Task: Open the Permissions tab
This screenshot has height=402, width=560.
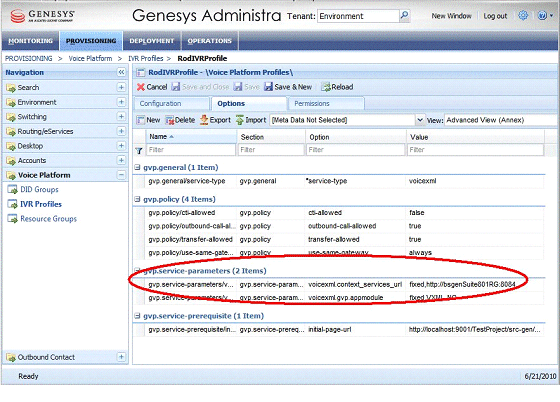Action: point(326,104)
